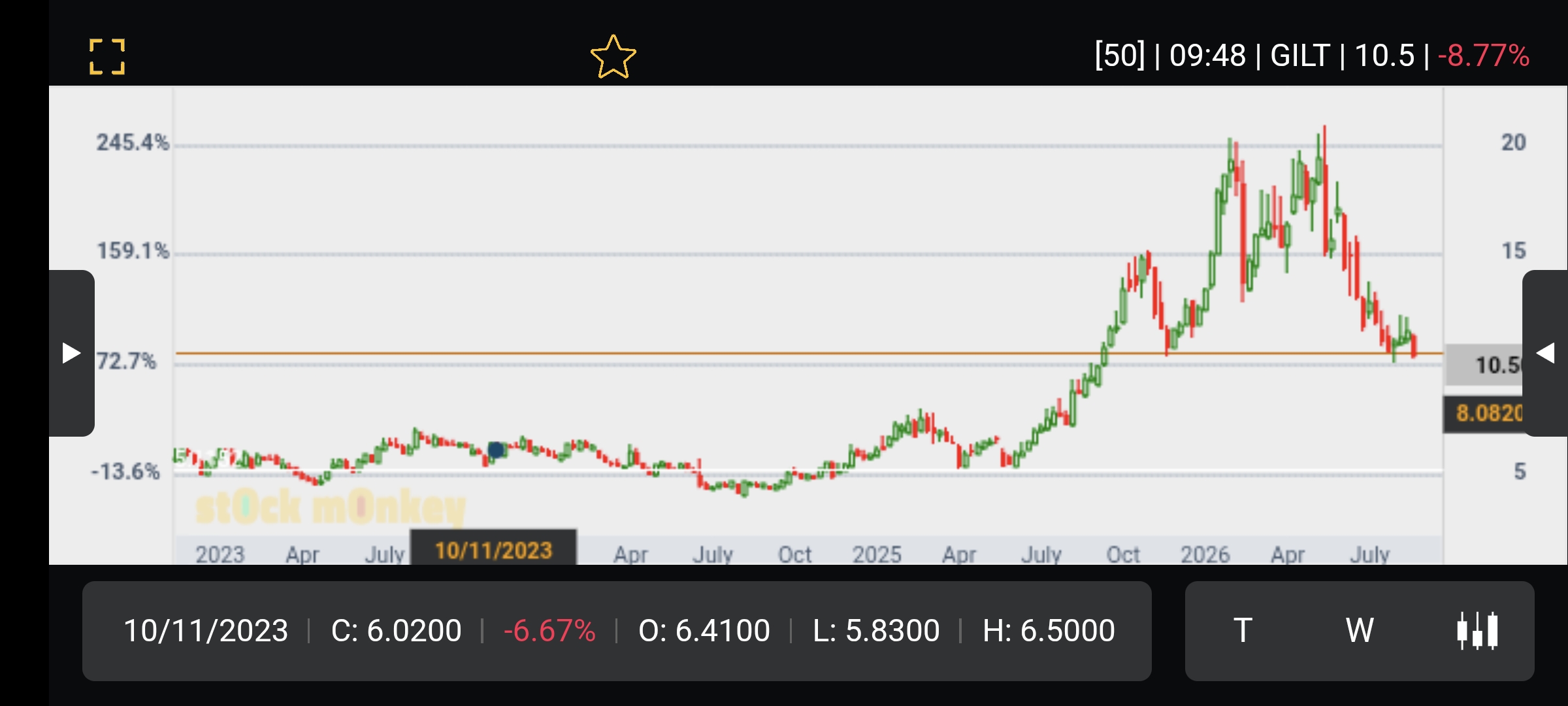Select the 2026 label on time axis

click(x=1205, y=554)
